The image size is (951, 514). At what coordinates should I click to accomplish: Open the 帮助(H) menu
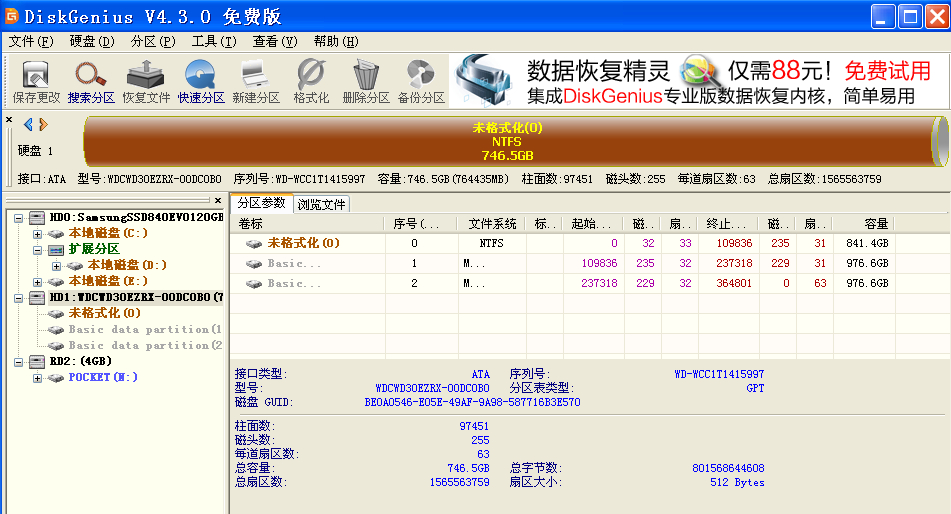pyautogui.click(x=336, y=41)
